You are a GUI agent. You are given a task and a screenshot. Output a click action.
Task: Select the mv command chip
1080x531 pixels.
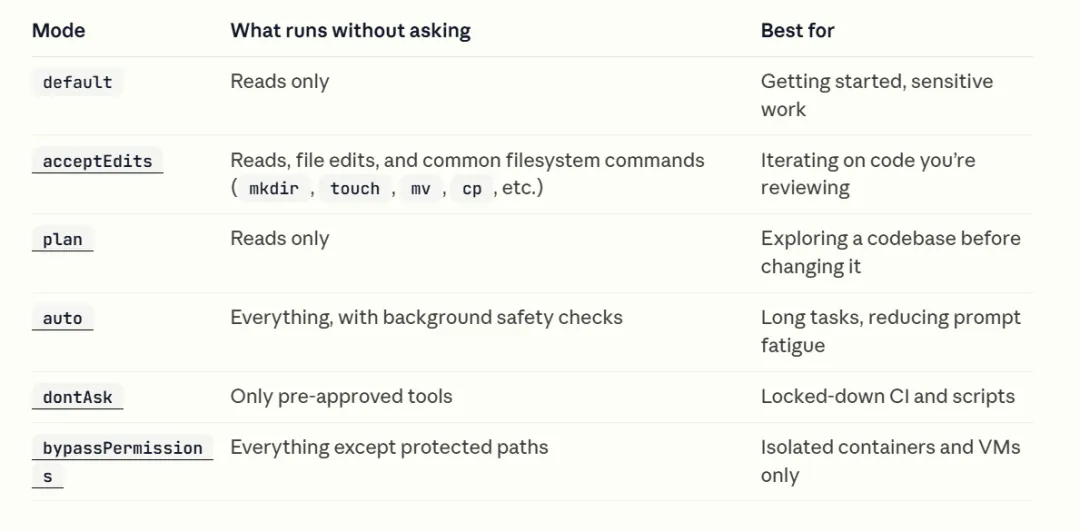[420, 188]
